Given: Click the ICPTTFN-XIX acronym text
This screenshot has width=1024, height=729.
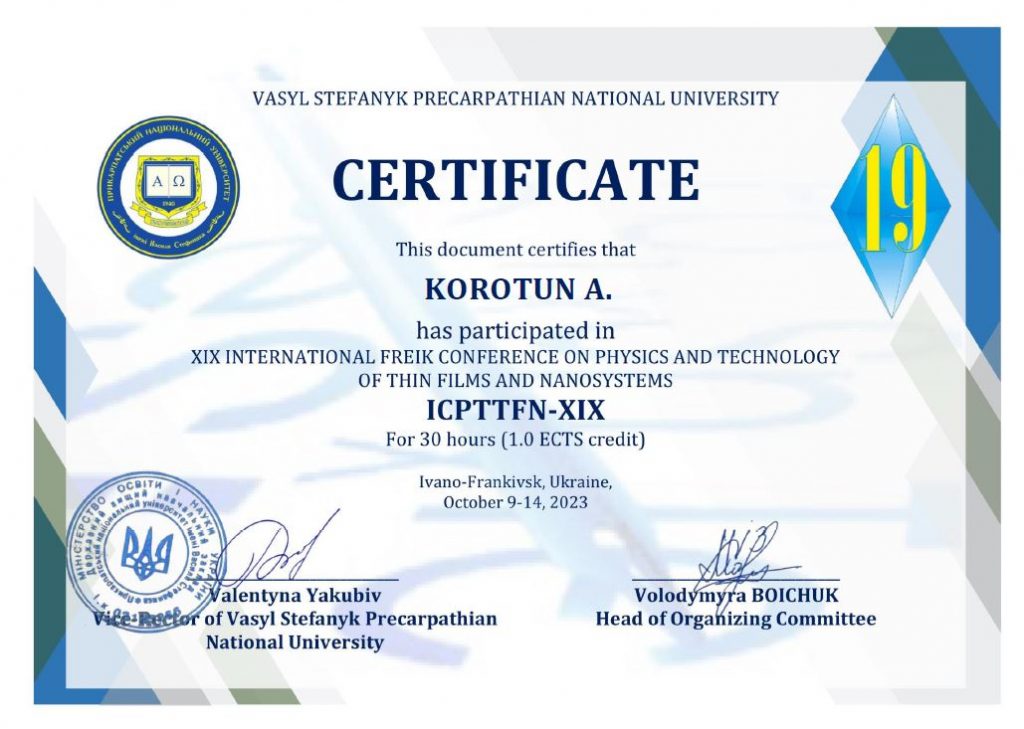Looking at the screenshot, I should coord(515,411).
